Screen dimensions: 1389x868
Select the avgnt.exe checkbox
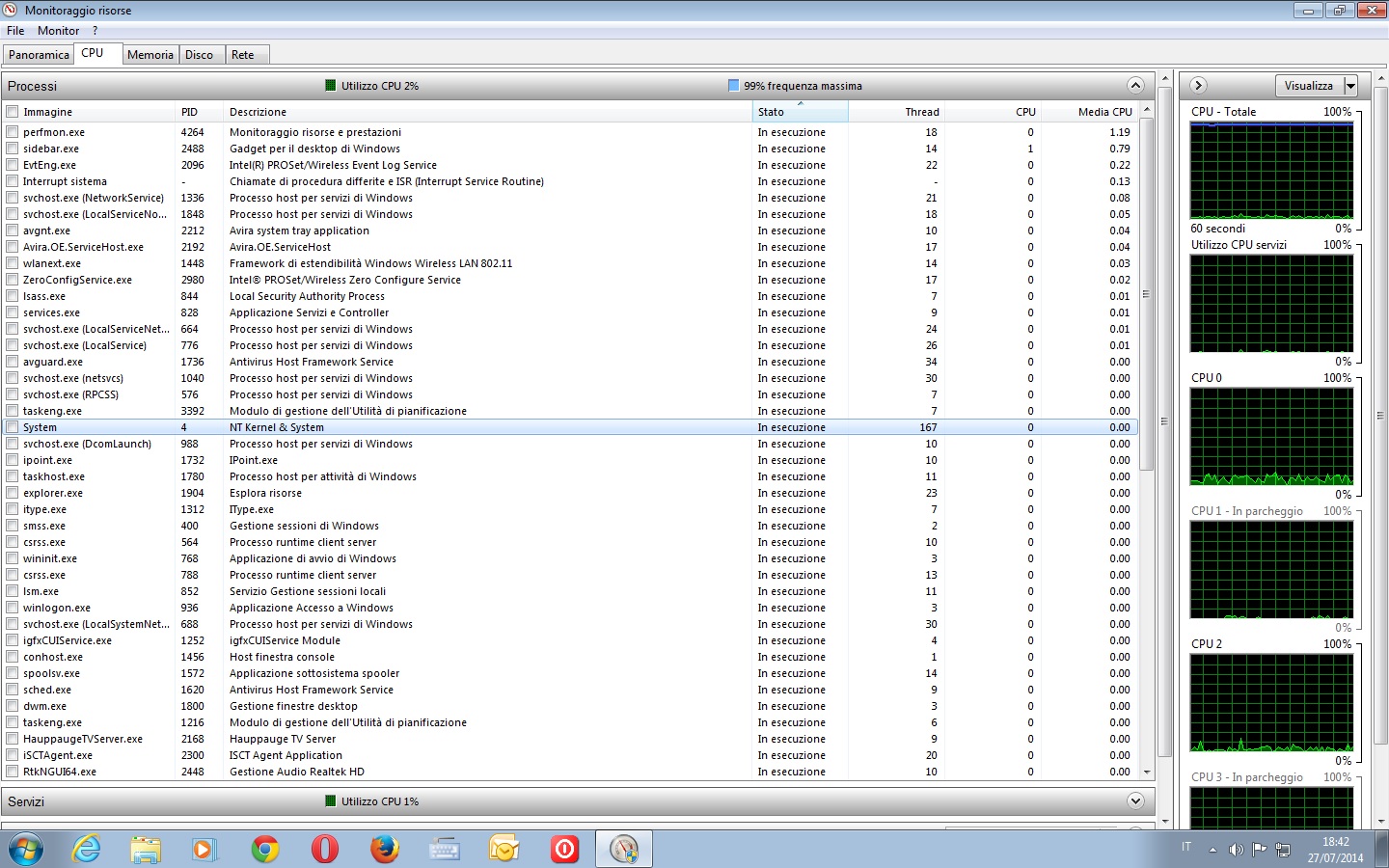tap(13, 231)
